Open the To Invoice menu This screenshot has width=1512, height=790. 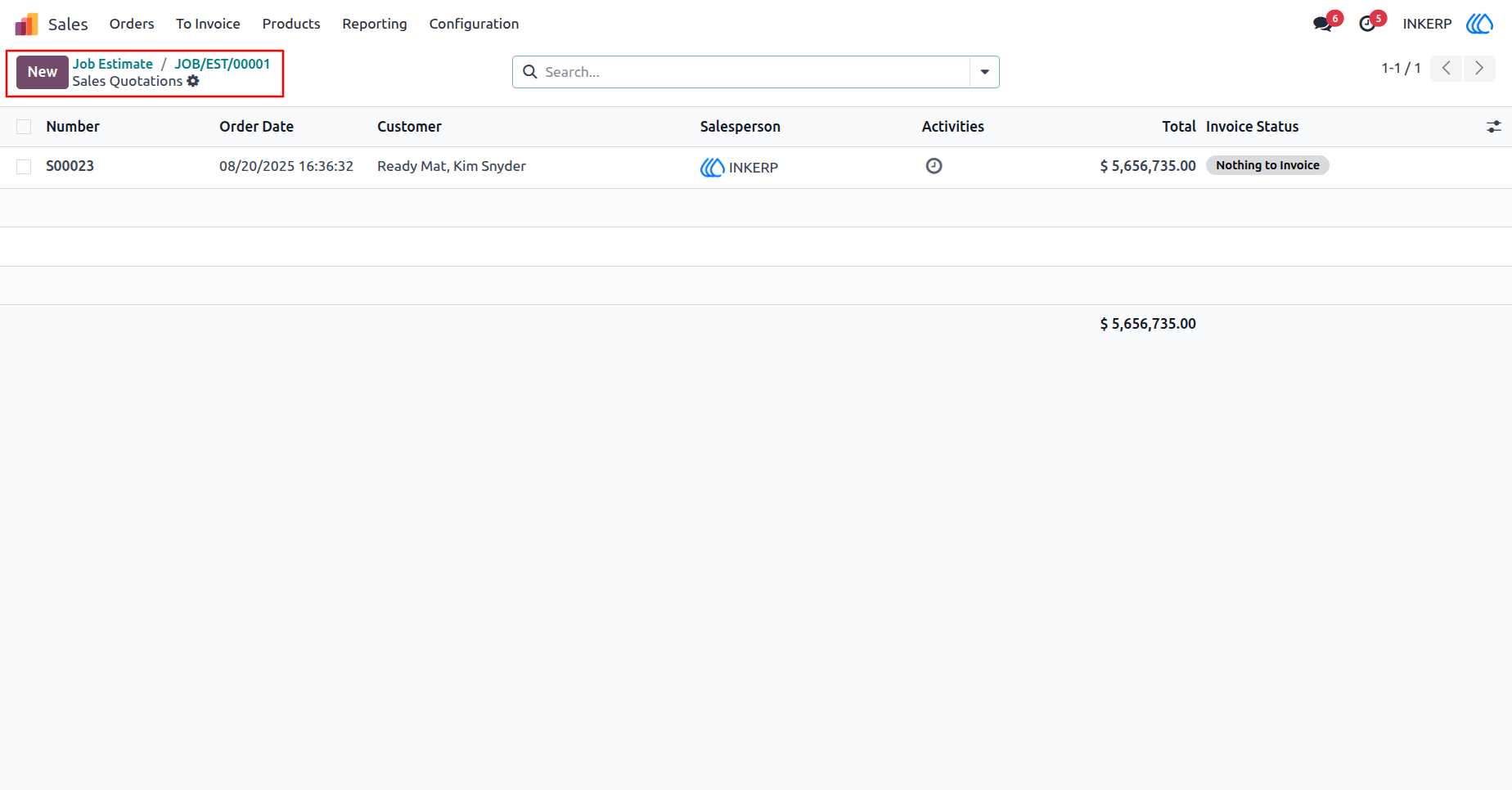(208, 24)
